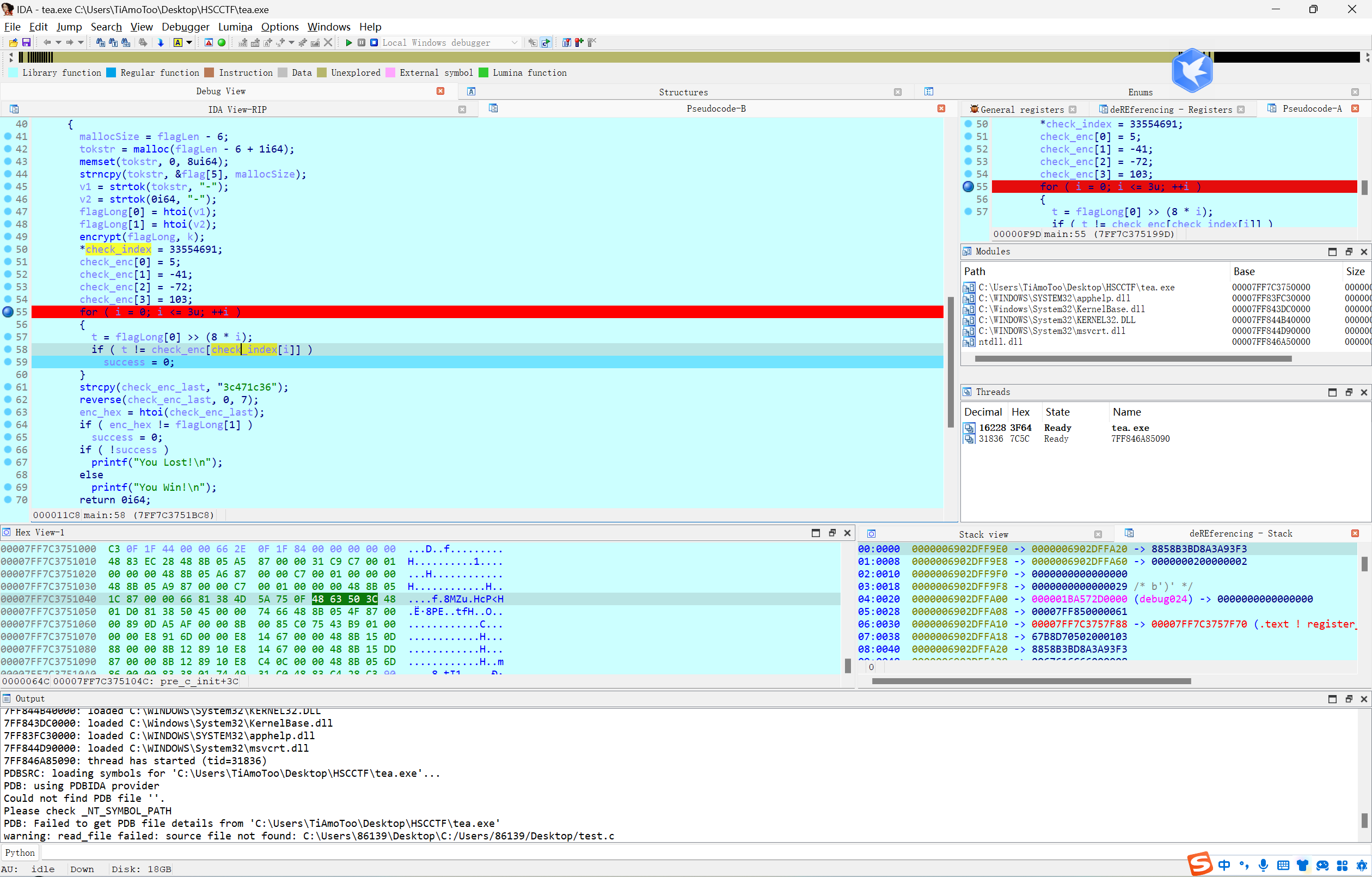
Task: Click the highlighted source-level debugging icon
Action: click(x=546, y=43)
